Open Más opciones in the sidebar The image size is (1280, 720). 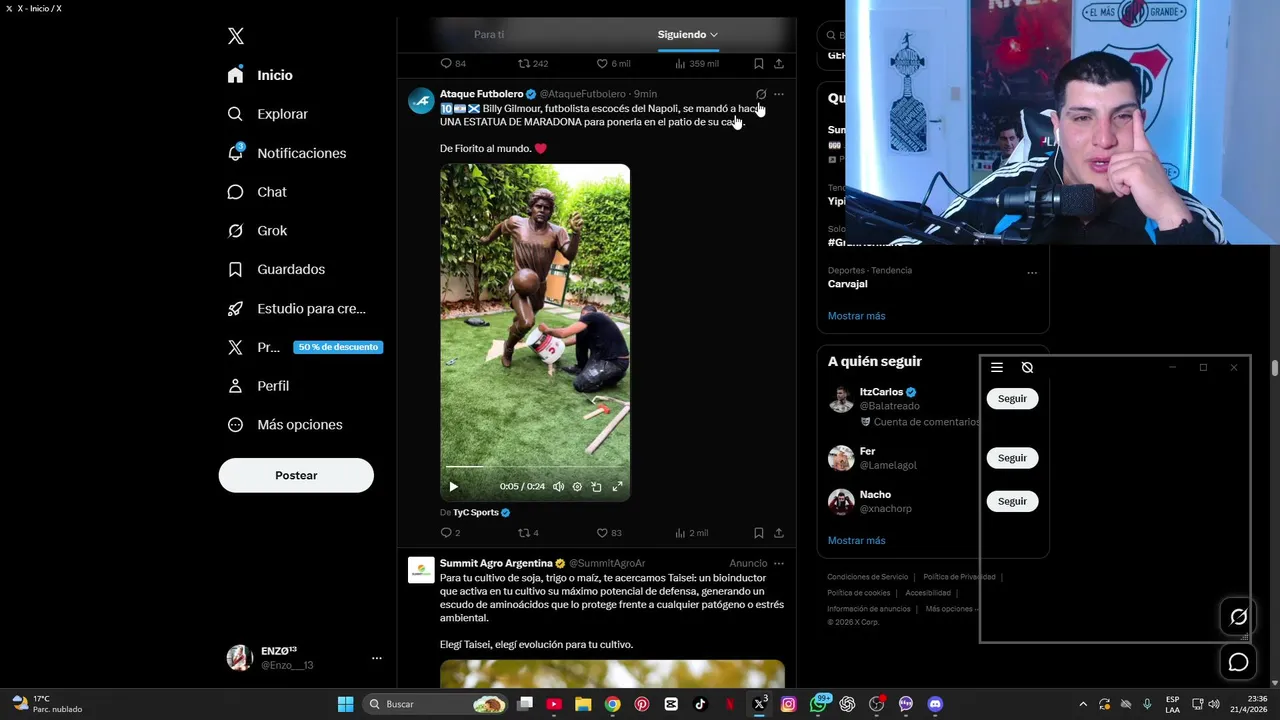coord(284,425)
